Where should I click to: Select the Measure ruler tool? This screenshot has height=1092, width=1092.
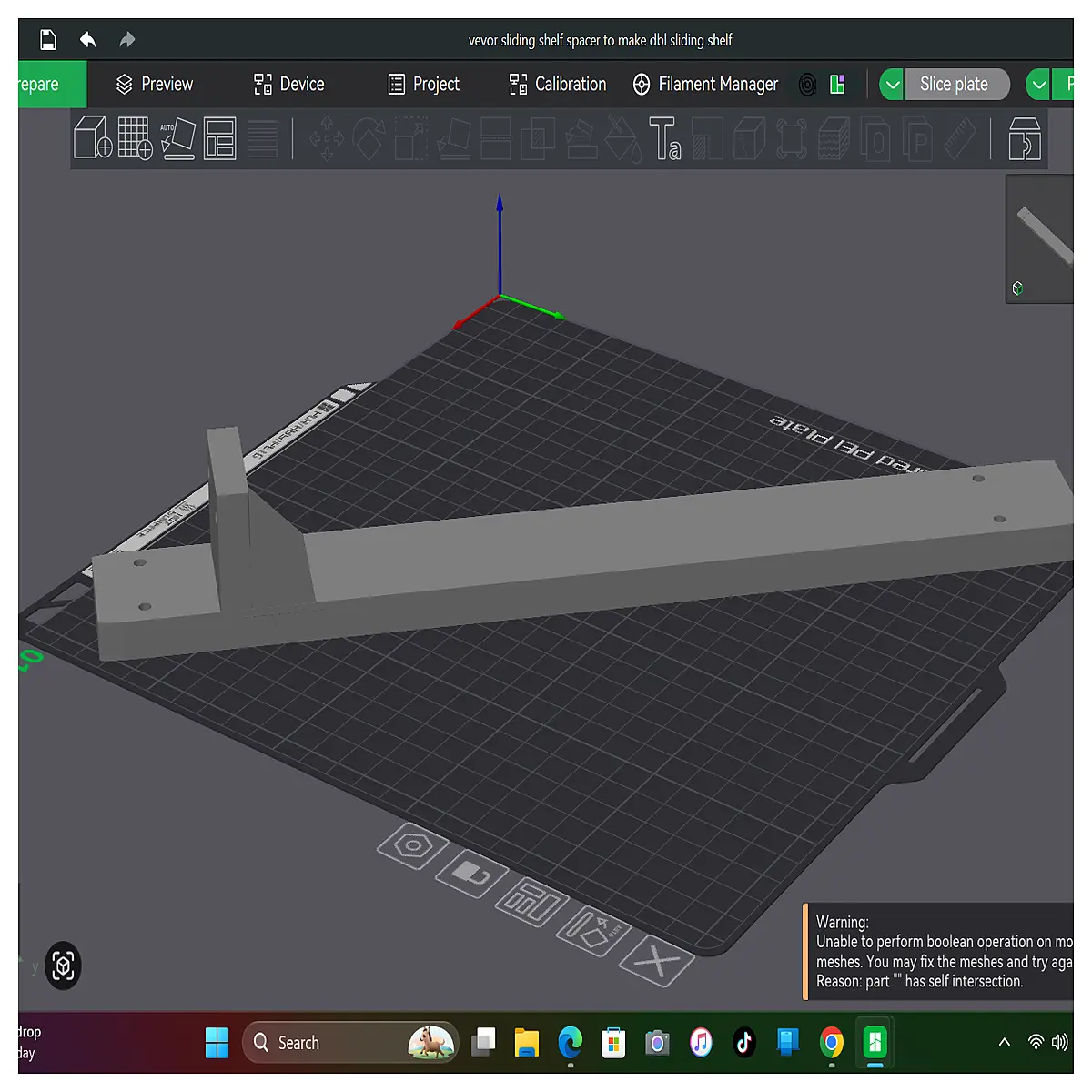958,138
